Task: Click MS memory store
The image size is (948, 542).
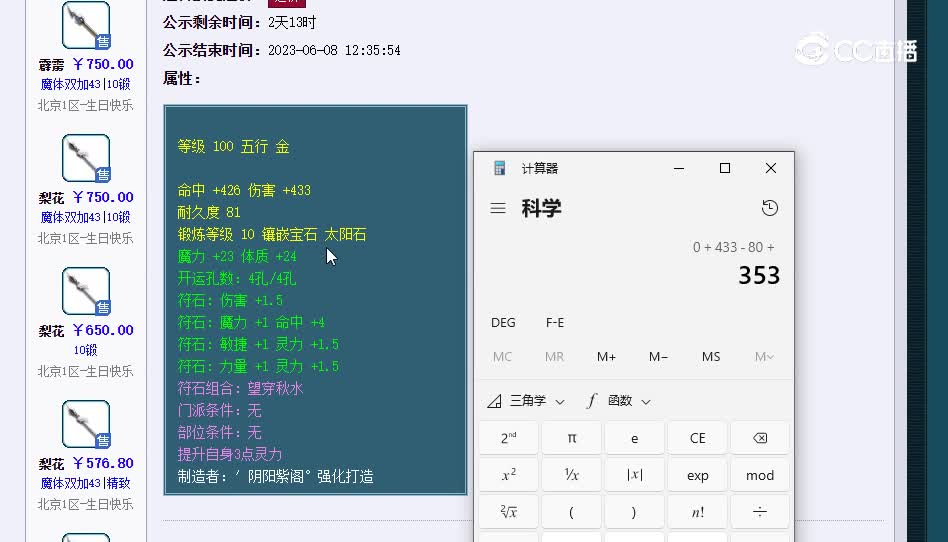Action: 710,357
